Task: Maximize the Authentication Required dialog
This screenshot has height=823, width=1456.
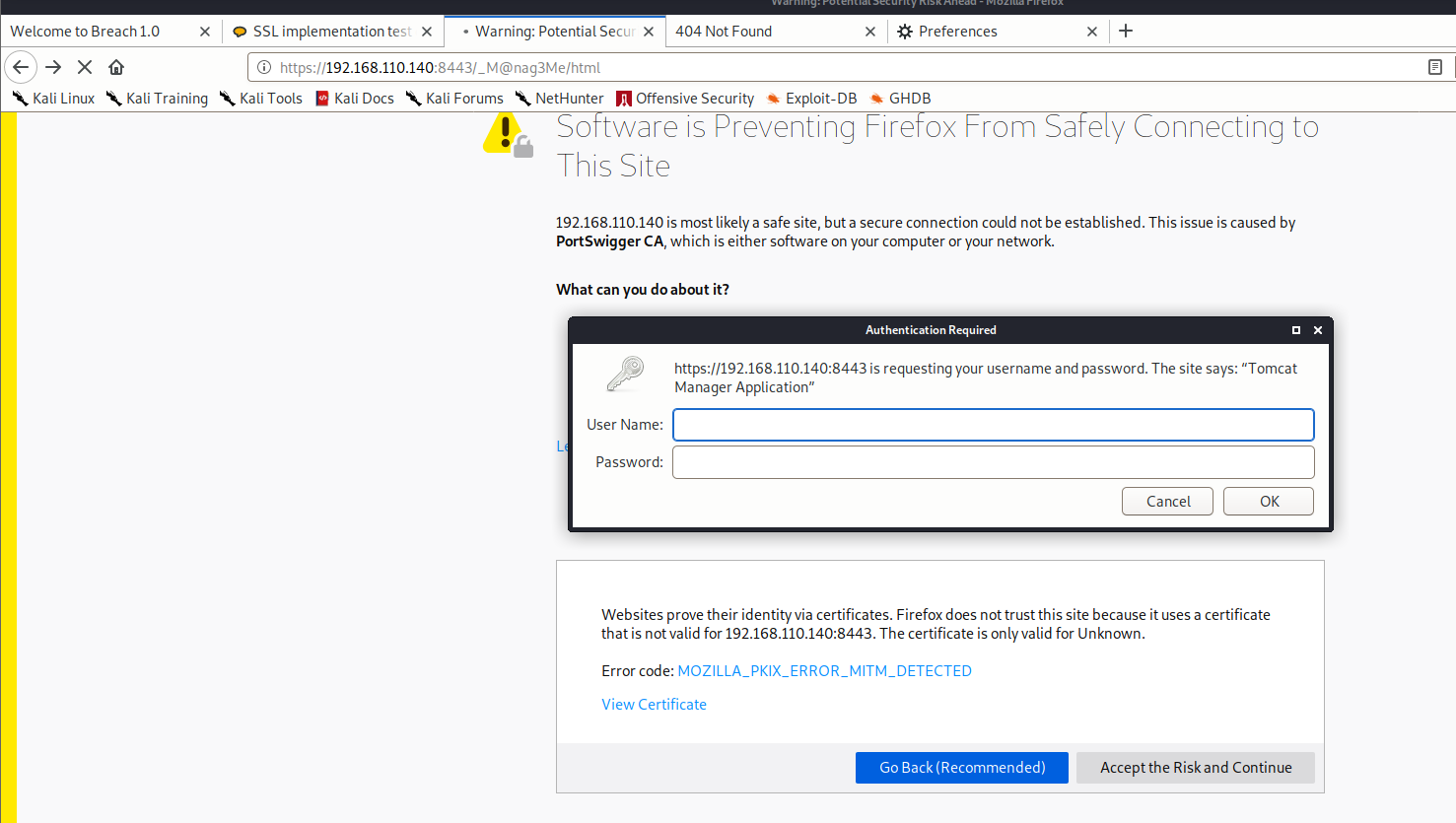Action: pyautogui.click(x=1296, y=330)
